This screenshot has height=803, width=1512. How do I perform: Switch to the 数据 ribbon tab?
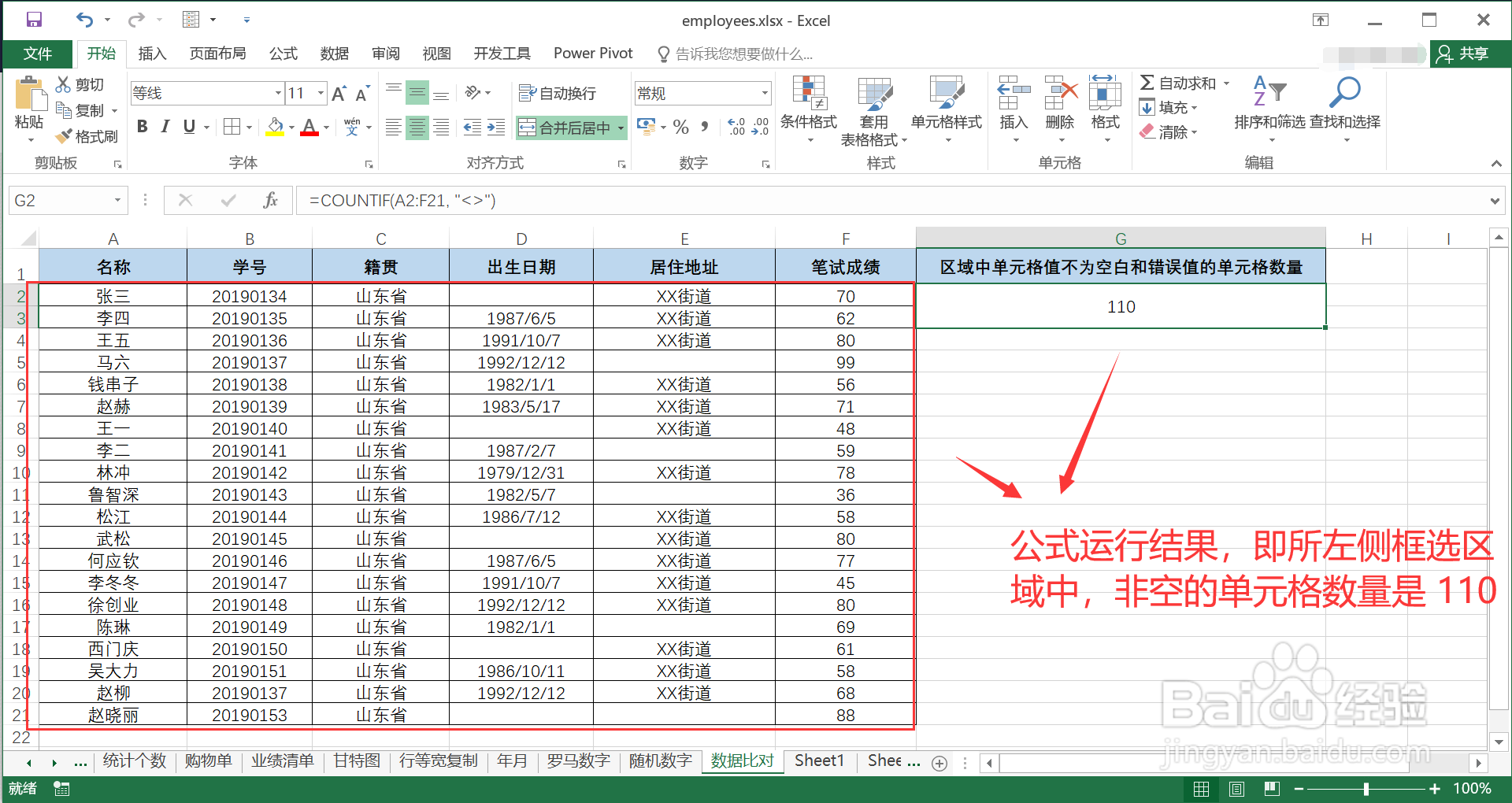[x=334, y=53]
